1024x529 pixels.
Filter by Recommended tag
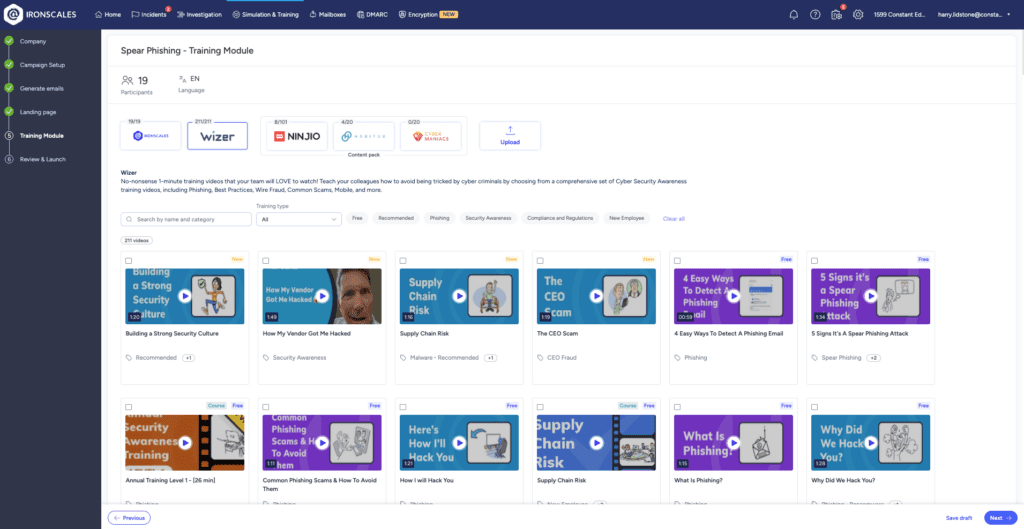coord(396,218)
